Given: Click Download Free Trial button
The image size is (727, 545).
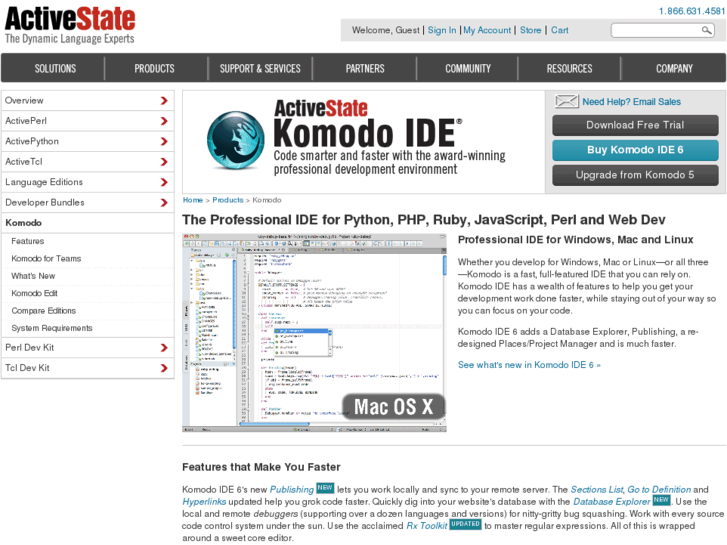Looking at the screenshot, I should pos(635,125).
